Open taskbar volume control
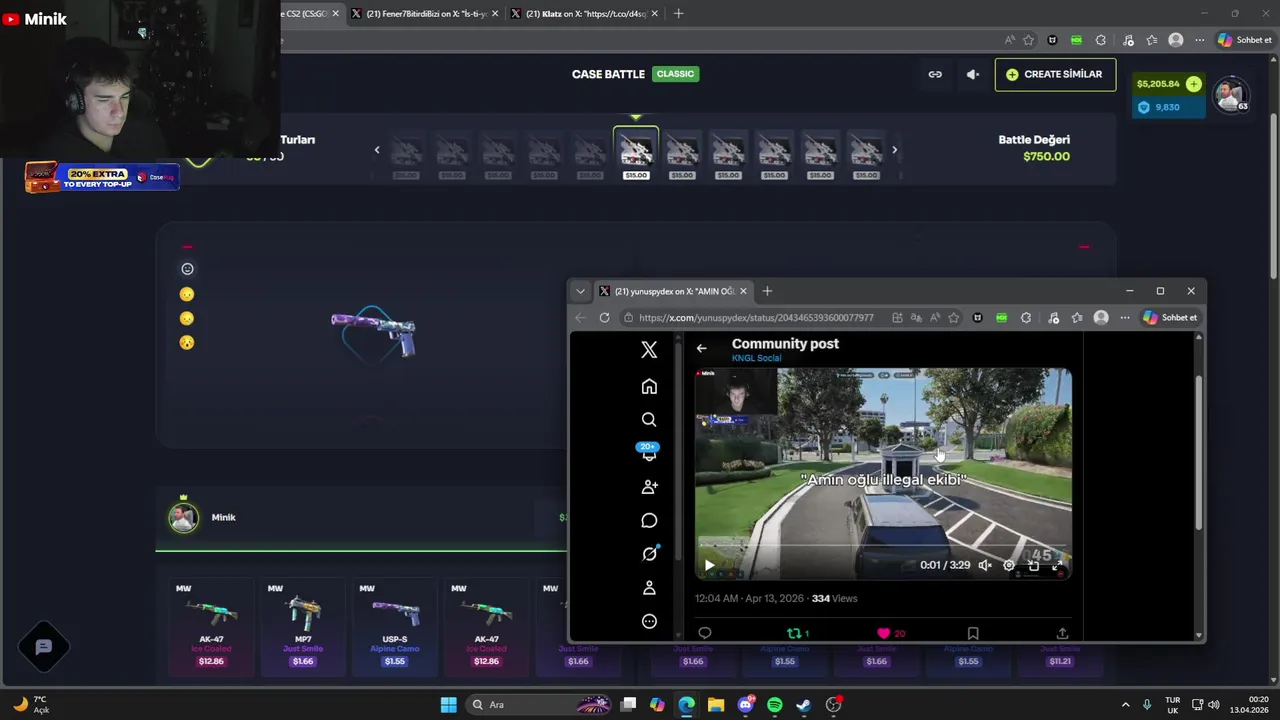This screenshot has height=720, width=1280. click(x=1214, y=705)
